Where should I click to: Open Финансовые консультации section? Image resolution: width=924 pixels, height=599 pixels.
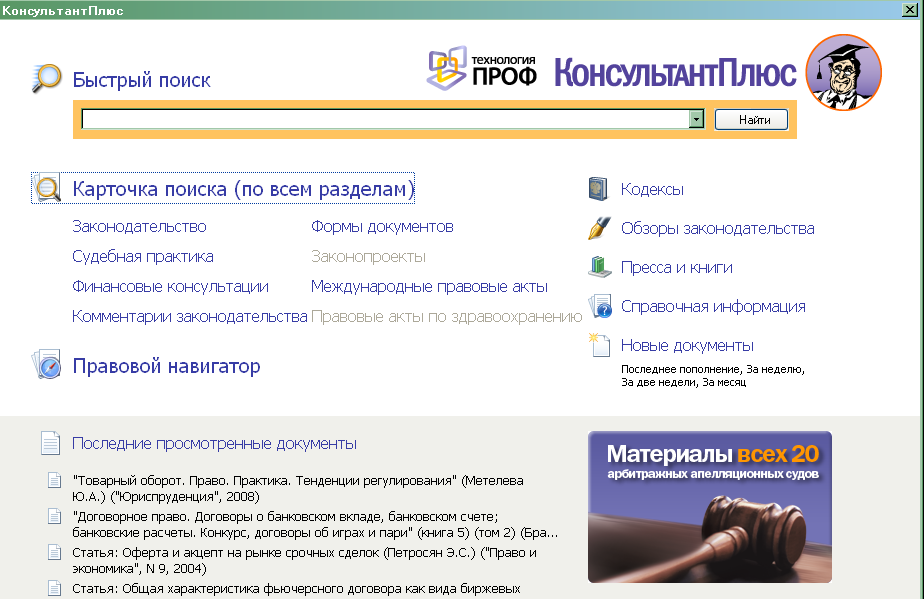[x=170, y=287]
